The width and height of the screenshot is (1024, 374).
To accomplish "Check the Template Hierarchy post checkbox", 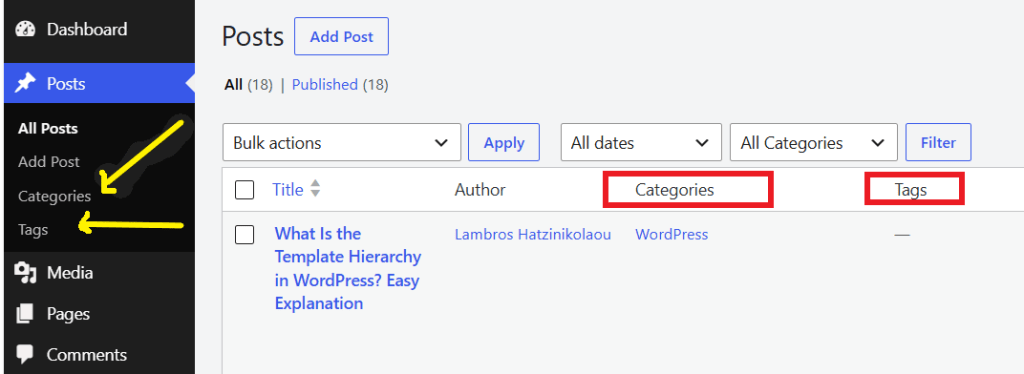I will tap(244, 234).
